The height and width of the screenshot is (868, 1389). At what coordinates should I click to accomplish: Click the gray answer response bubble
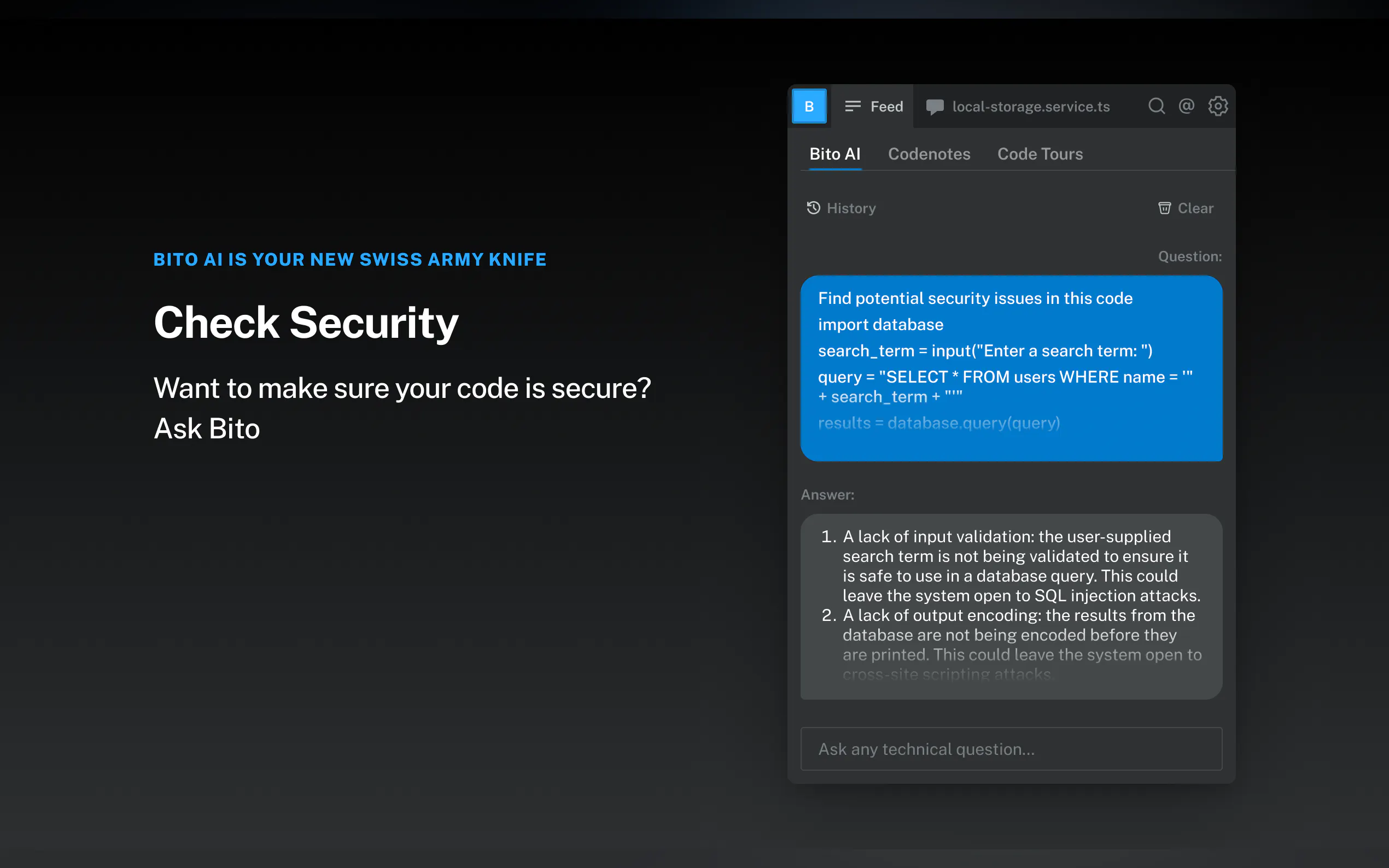click(x=1011, y=606)
